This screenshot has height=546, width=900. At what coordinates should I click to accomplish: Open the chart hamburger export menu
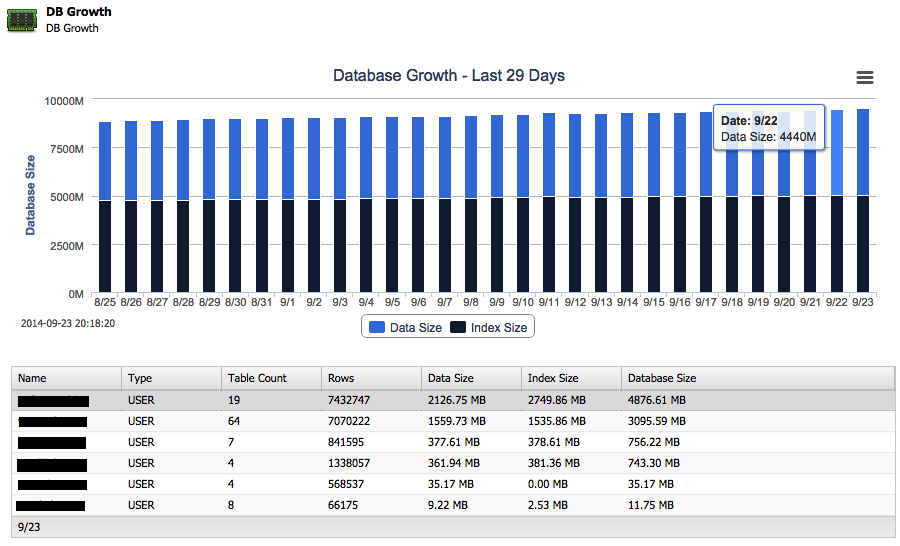pyautogui.click(x=865, y=78)
